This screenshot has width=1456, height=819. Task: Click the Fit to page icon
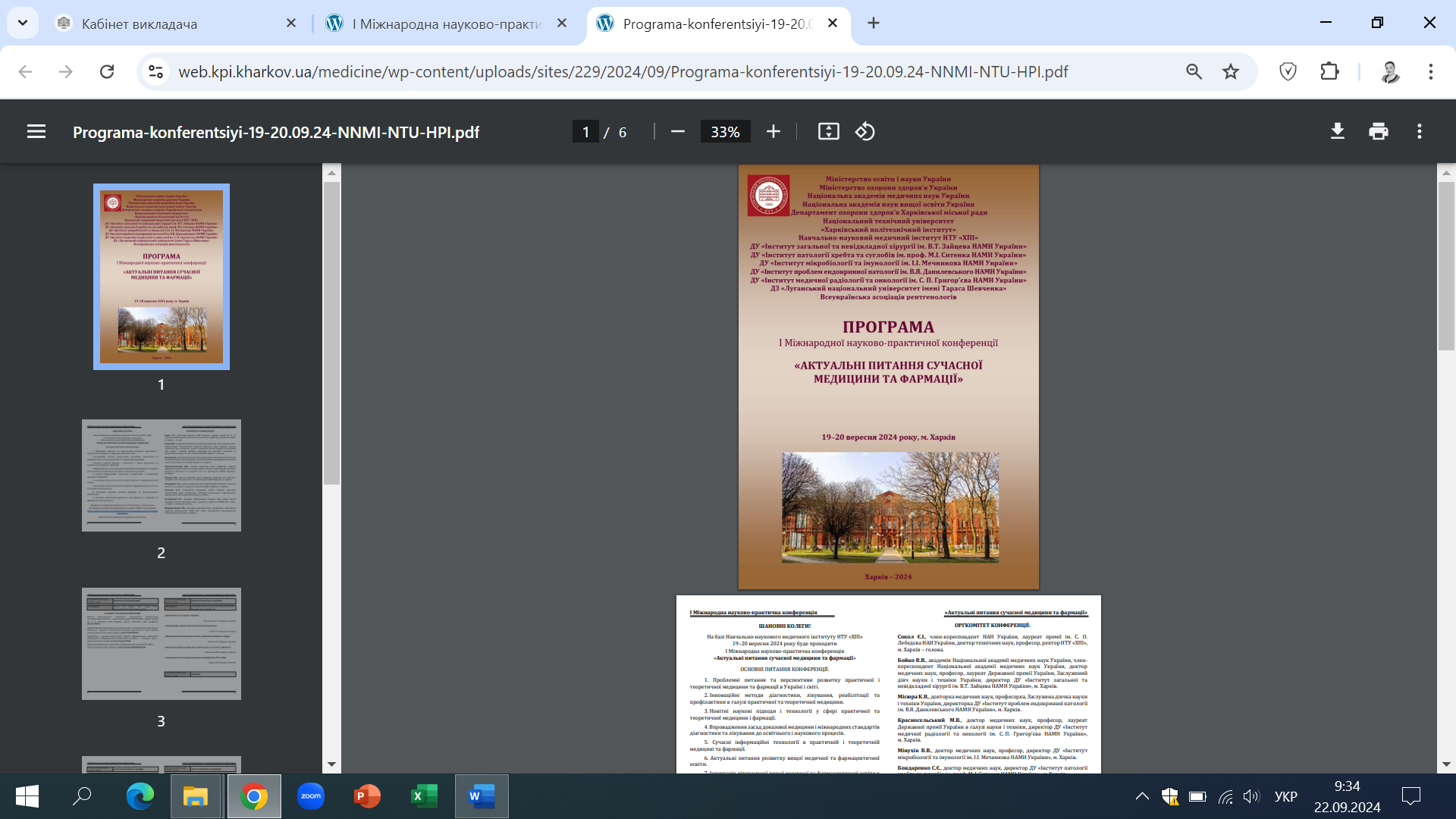point(828,132)
